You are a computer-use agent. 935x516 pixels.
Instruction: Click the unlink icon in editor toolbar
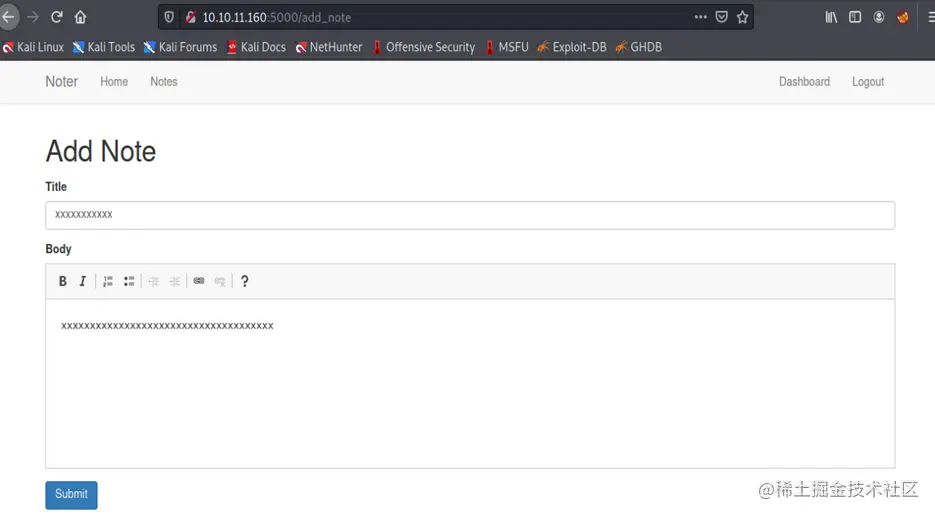coord(220,281)
